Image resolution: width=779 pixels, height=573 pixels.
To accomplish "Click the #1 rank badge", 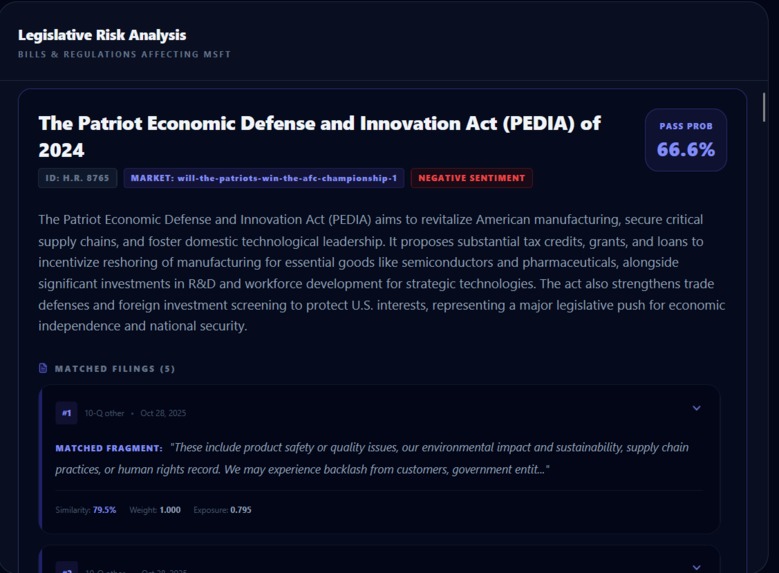I will pos(67,413).
